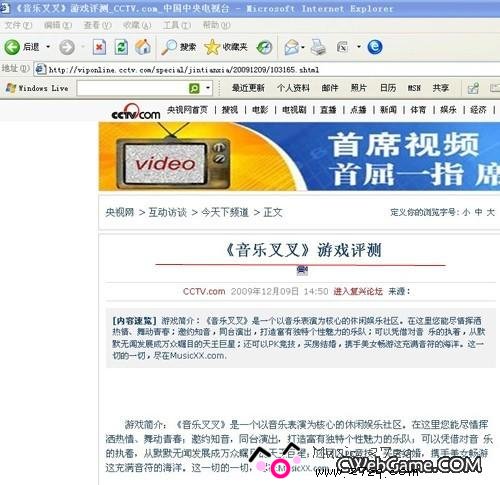Image resolution: width=500 pixels, height=485 pixels.
Task: Expand the Windows Live search dropdown arrow
Action: click(x=208, y=88)
